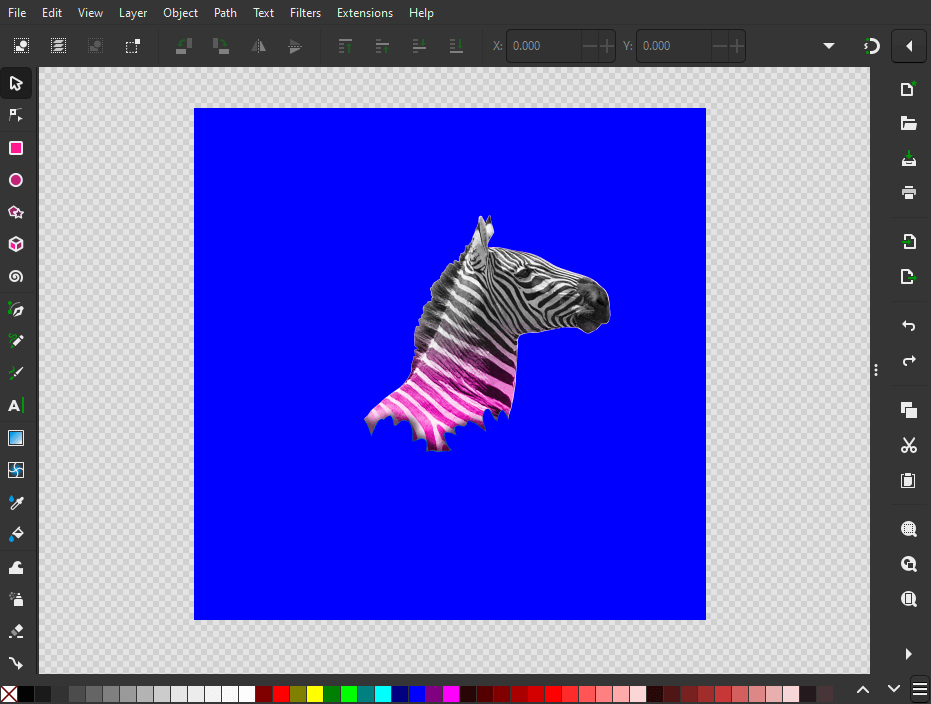This screenshot has width=931, height=704.
Task: Select the Rectangle tool
Action: (x=16, y=148)
